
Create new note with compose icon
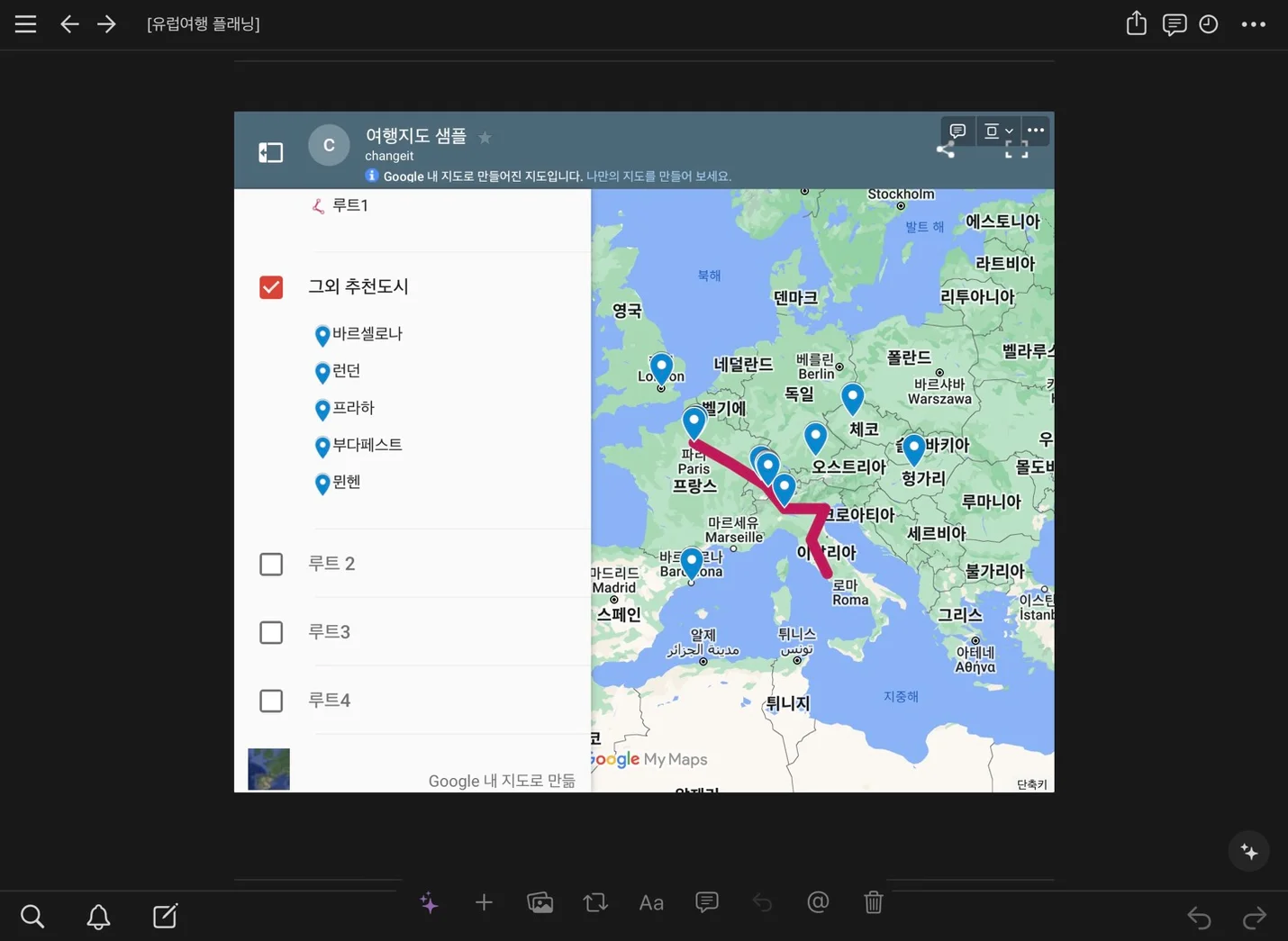166,916
